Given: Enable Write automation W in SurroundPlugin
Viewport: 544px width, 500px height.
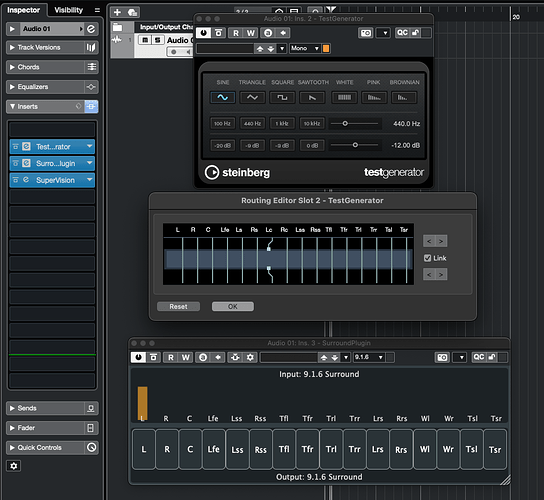Looking at the screenshot, I should (186, 357).
